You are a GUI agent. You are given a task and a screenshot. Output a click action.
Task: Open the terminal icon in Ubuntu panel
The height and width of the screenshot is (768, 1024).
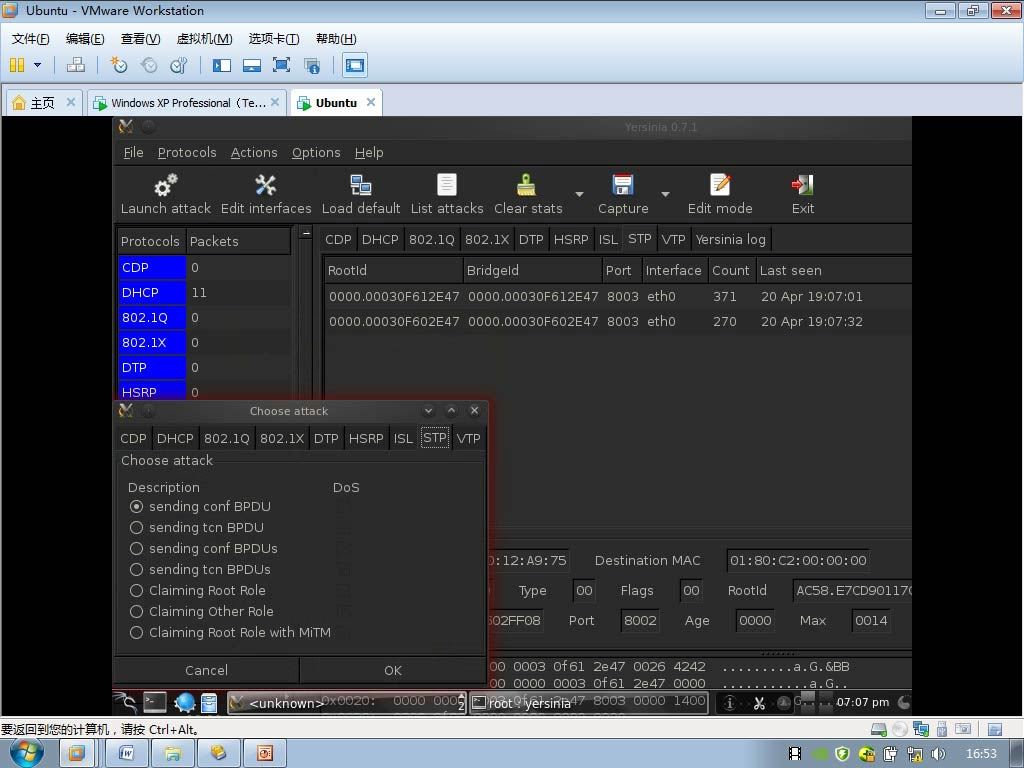click(x=155, y=702)
